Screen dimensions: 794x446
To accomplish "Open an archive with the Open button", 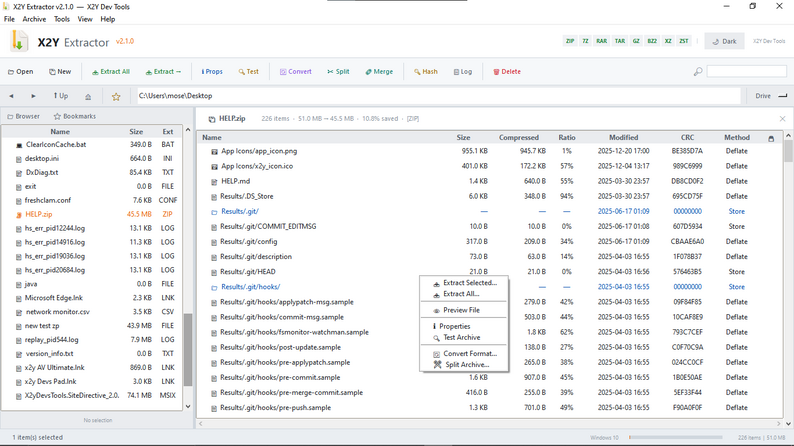I will 20,71.
